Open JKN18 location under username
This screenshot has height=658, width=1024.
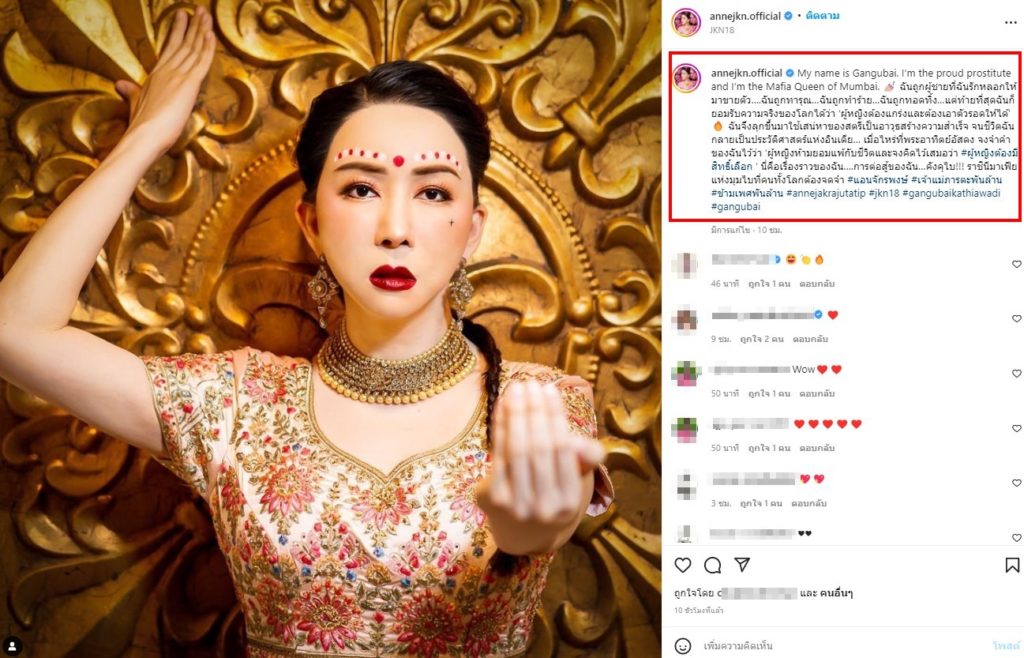(x=722, y=30)
